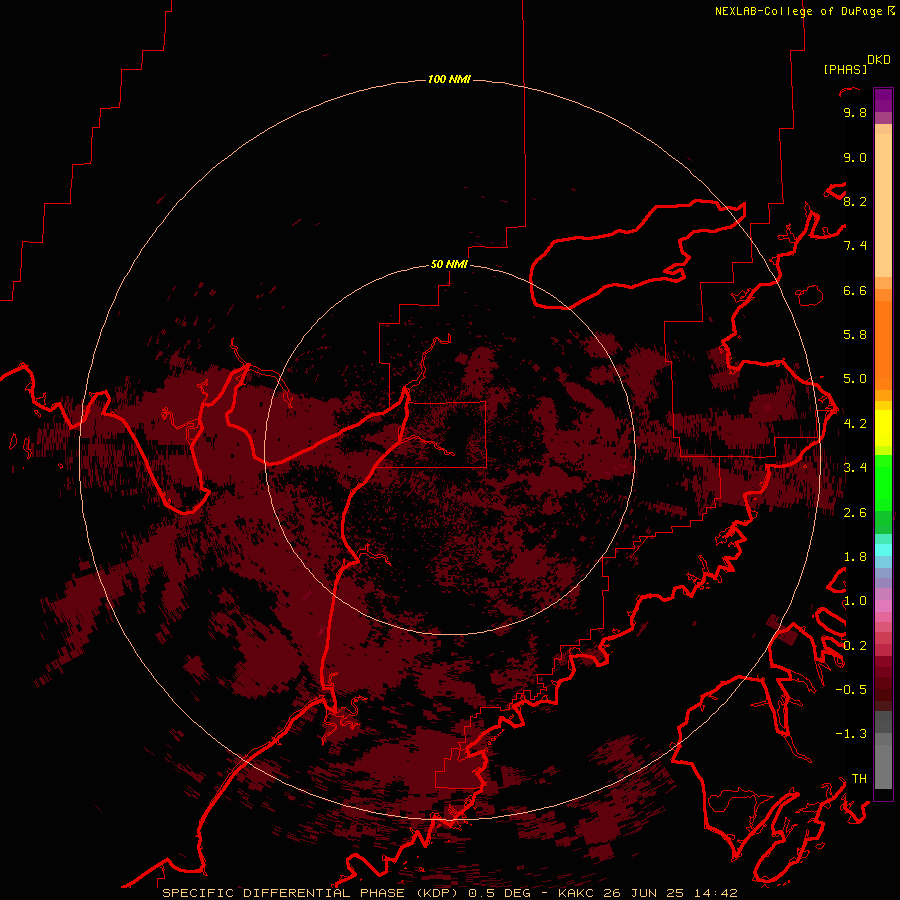Click the 6.6 legend value
This screenshot has width=900, height=900.
855,290
